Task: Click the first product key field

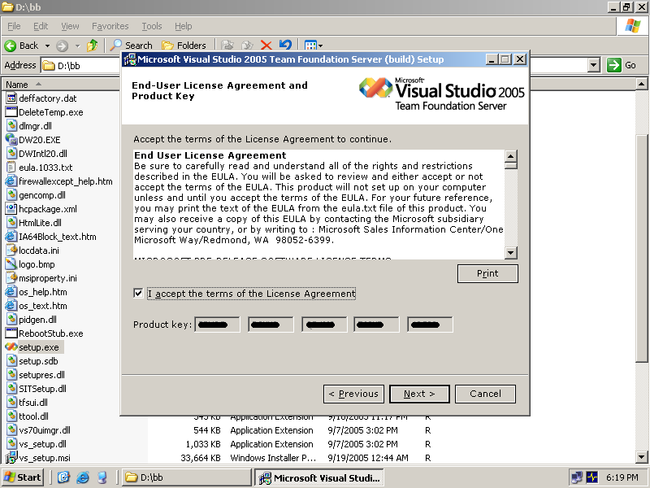Action: point(217,324)
